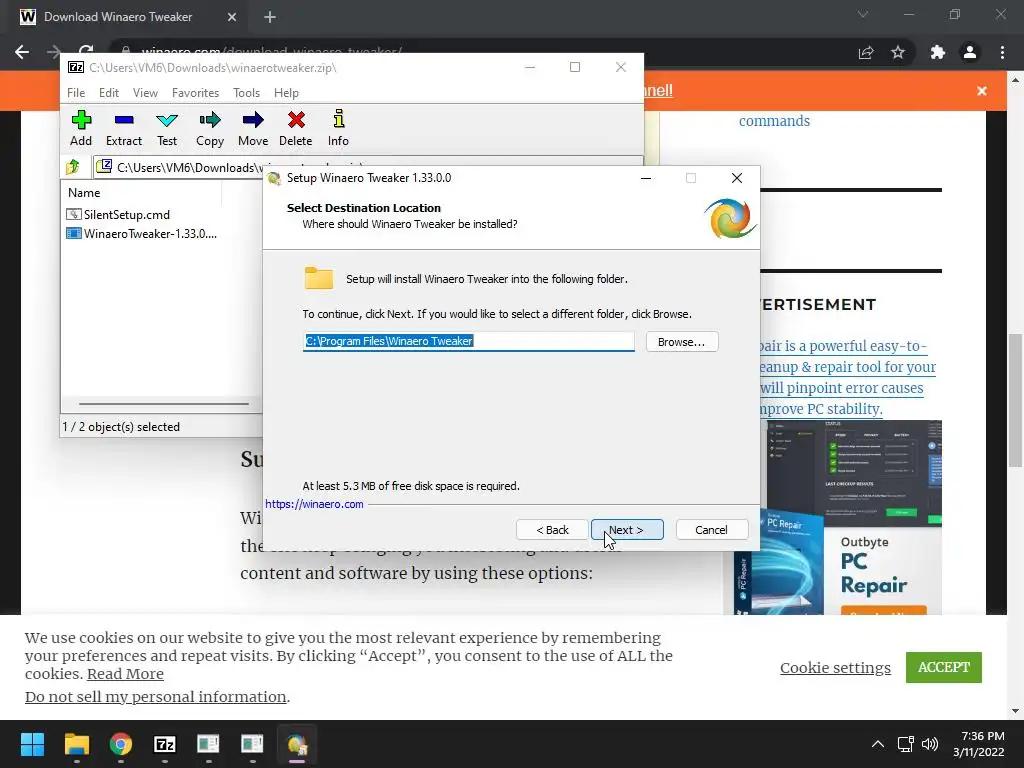1024x768 pixels.
Task: Click the destination folder path field
Action: click(x=468, y=341)
